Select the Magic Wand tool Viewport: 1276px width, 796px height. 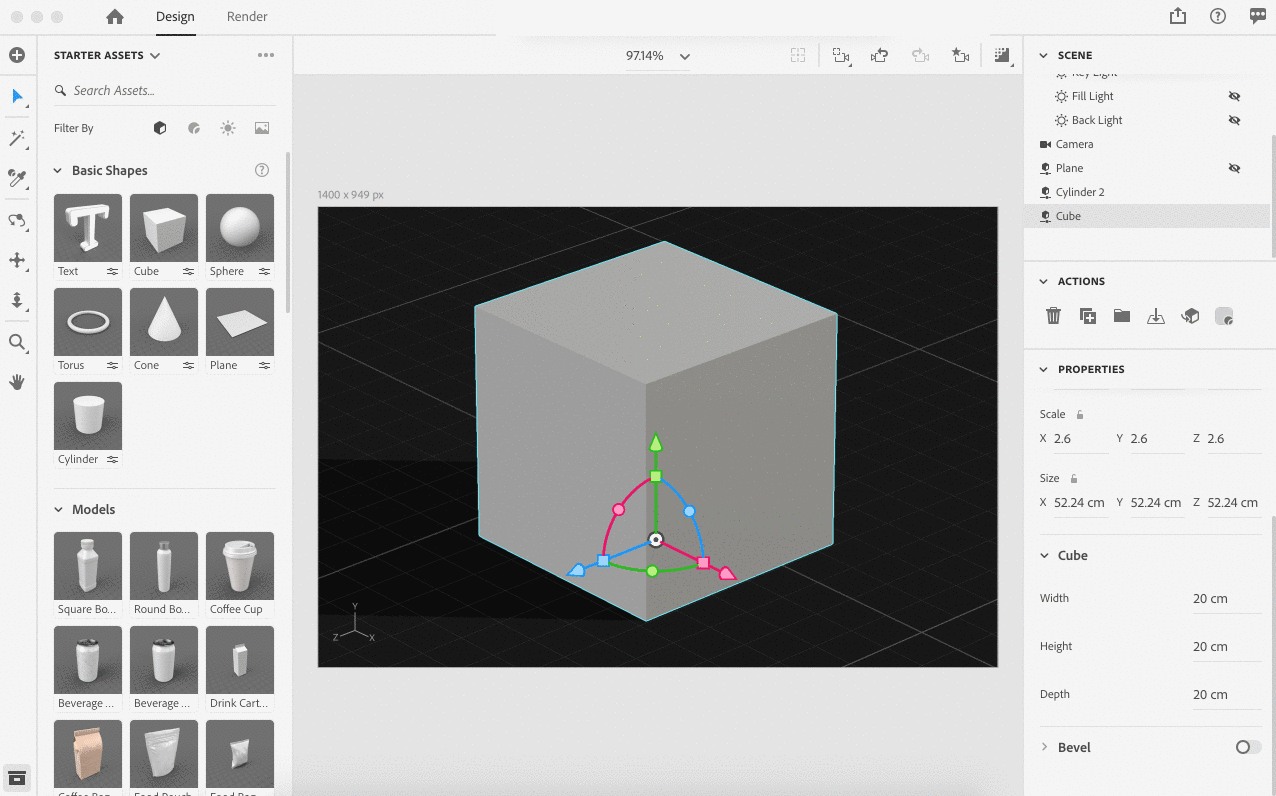17,138
